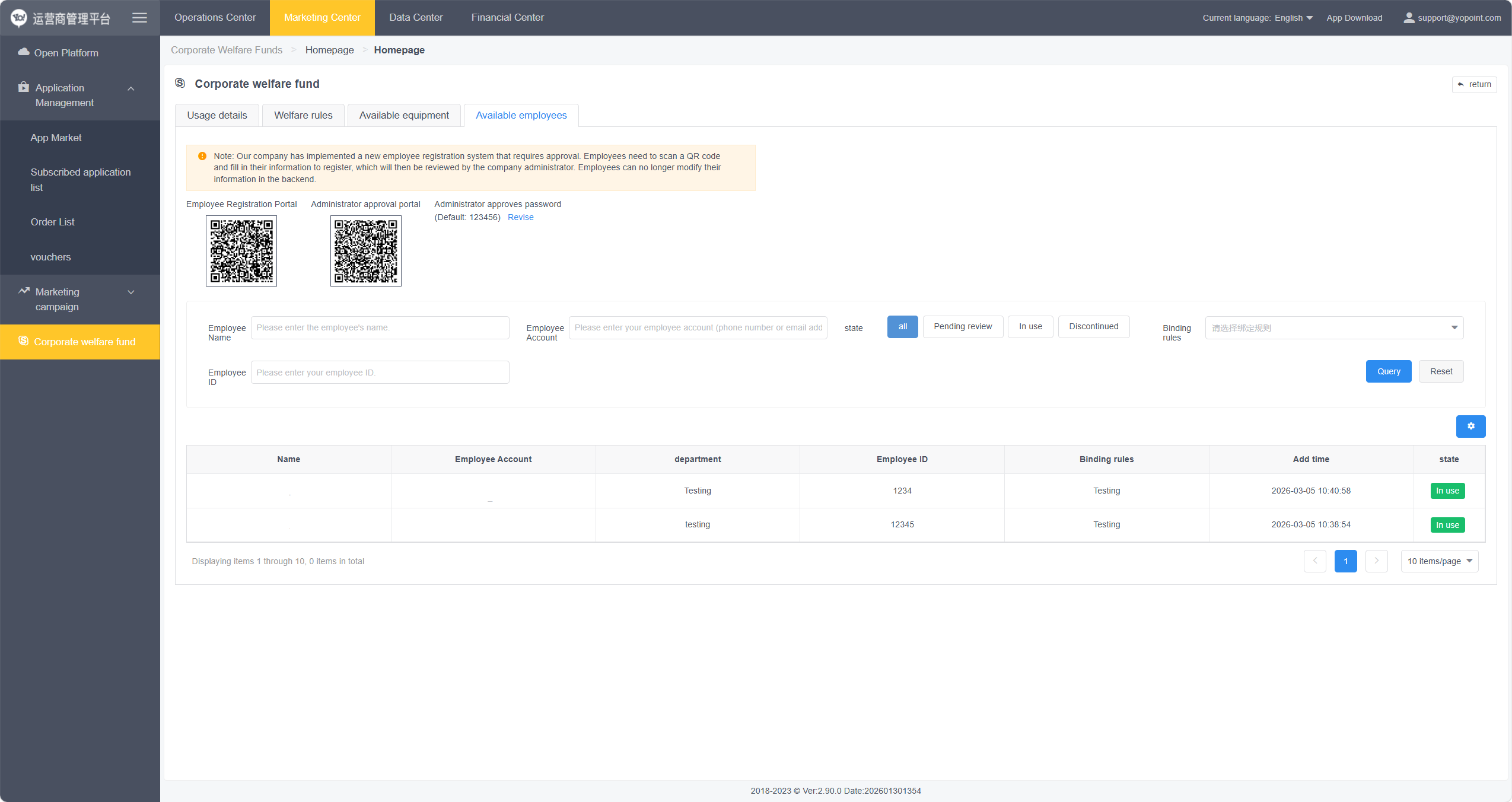Click the return button
The height and width of the screenshot is (802, 1512).
click(x=1474, y=84)
